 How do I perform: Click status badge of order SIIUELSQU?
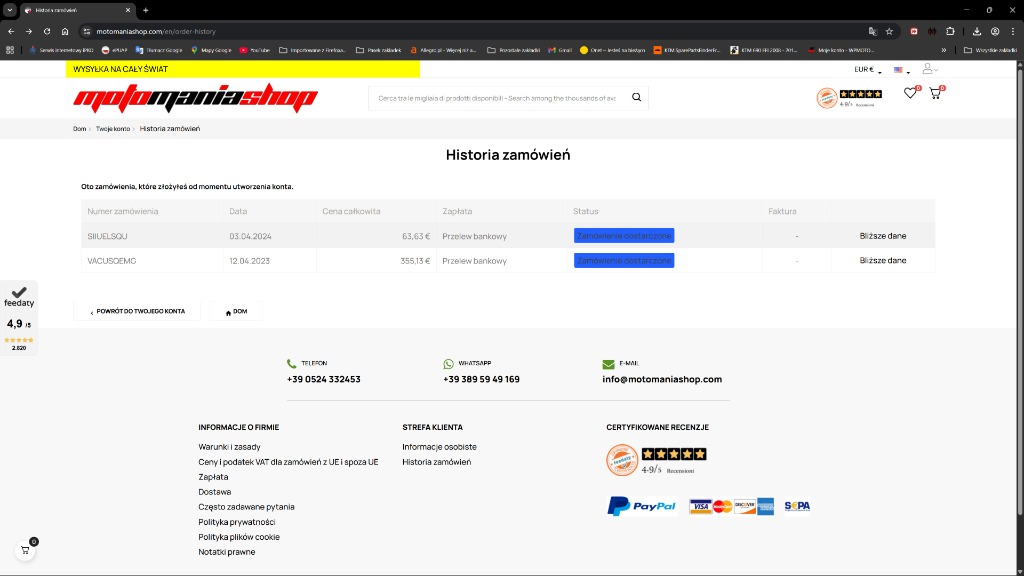[624, 236]
